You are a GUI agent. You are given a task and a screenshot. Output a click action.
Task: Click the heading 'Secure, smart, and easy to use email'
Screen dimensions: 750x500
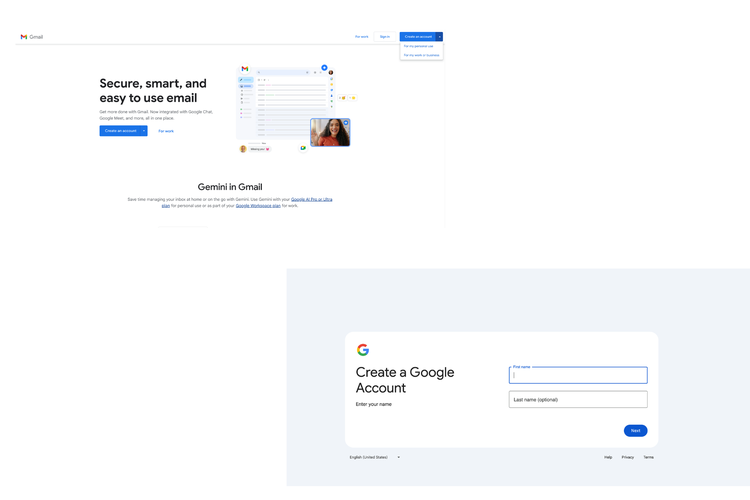click(x=153, y=90)
